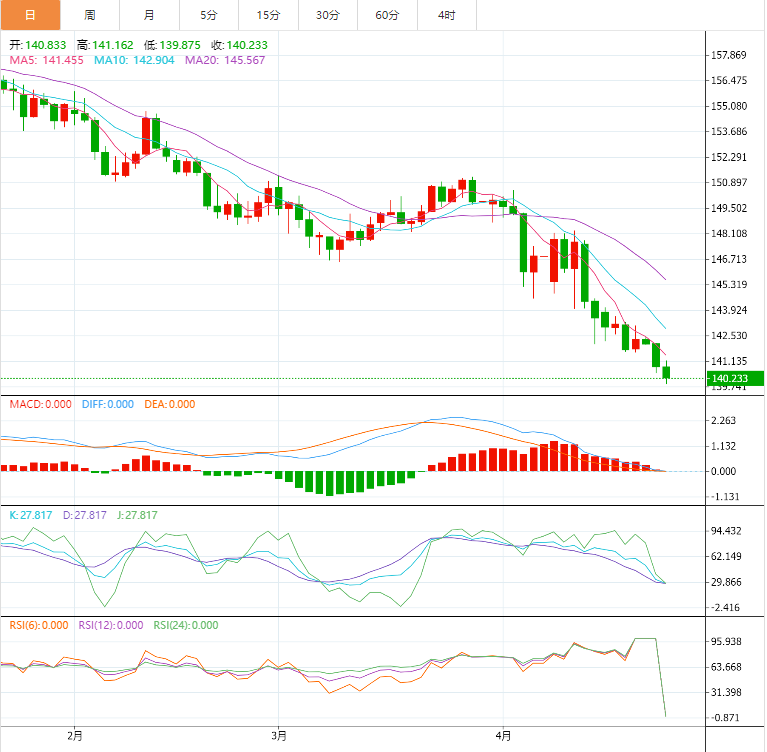Viewport: 767px width, 752px height.
Task: Click the MA5 indicator label
Action: [x=46, y=60]
